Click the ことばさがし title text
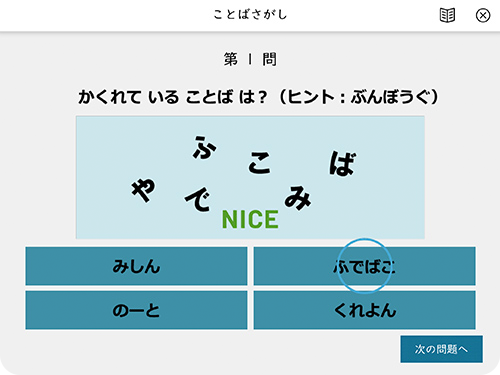 pyautogui.click(x=250, y=14)
